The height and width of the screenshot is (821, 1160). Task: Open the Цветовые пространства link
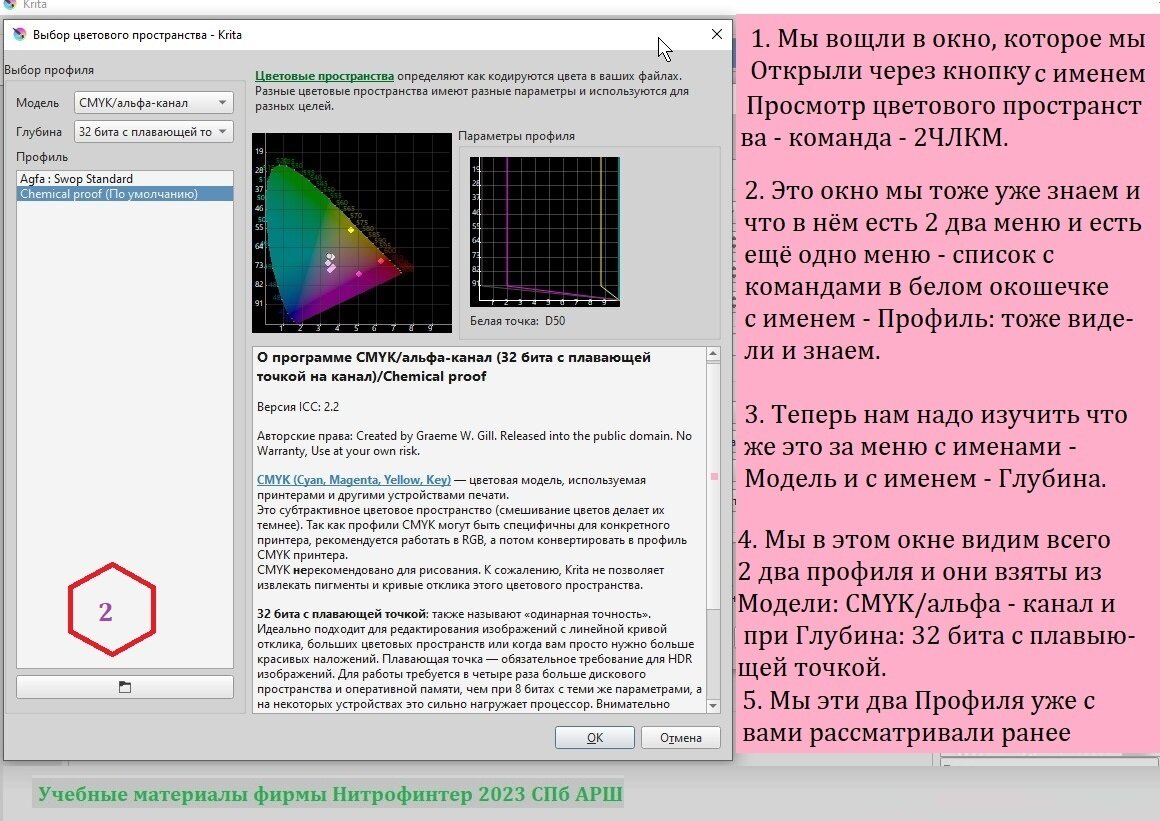324,75
